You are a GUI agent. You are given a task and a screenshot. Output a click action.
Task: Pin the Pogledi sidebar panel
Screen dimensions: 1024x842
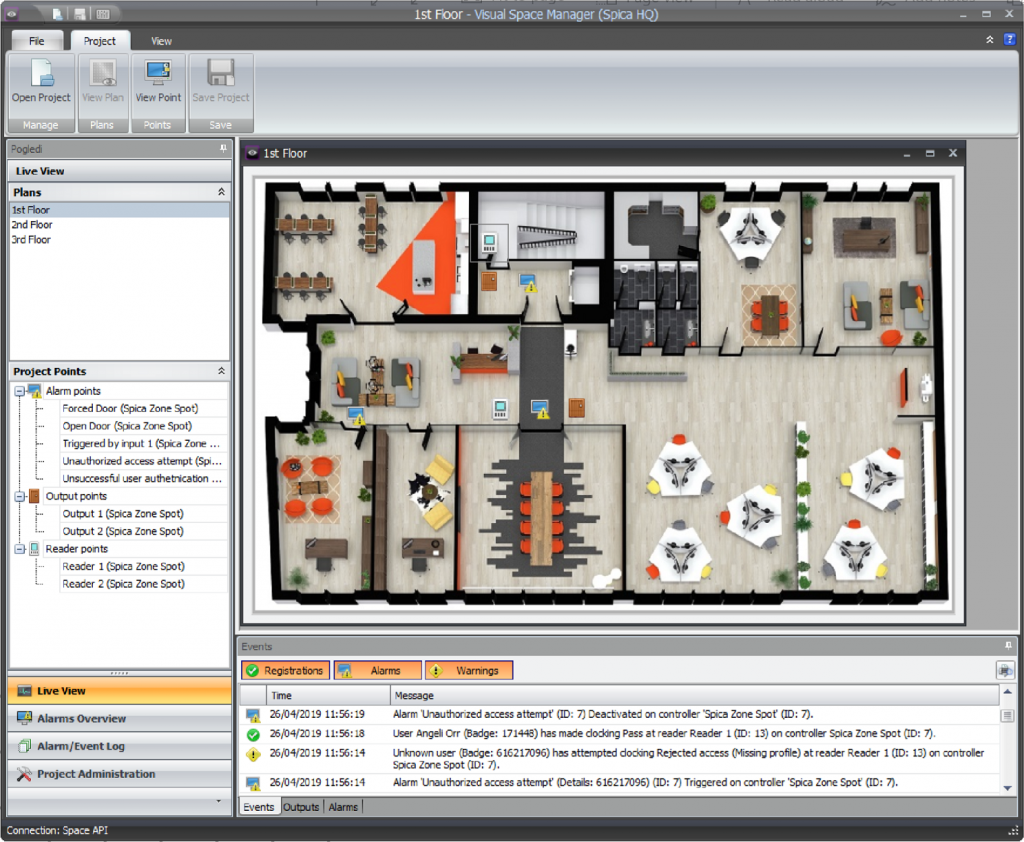click(x=224, y=148)
